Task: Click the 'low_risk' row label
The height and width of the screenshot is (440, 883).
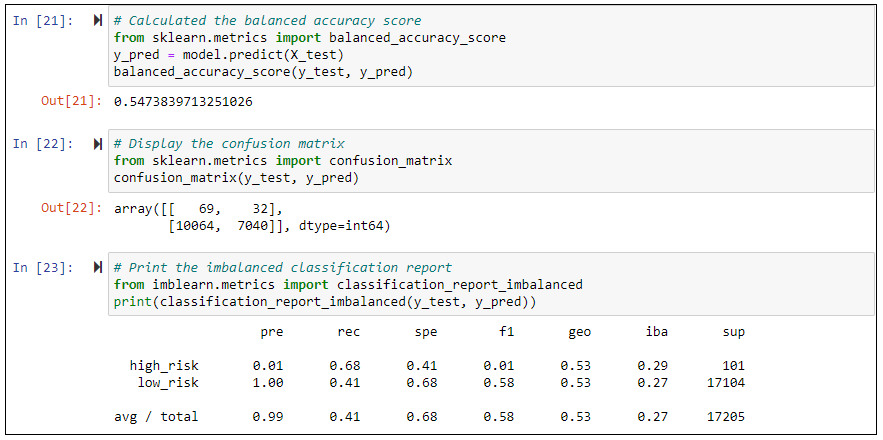Action: point(168,383)
